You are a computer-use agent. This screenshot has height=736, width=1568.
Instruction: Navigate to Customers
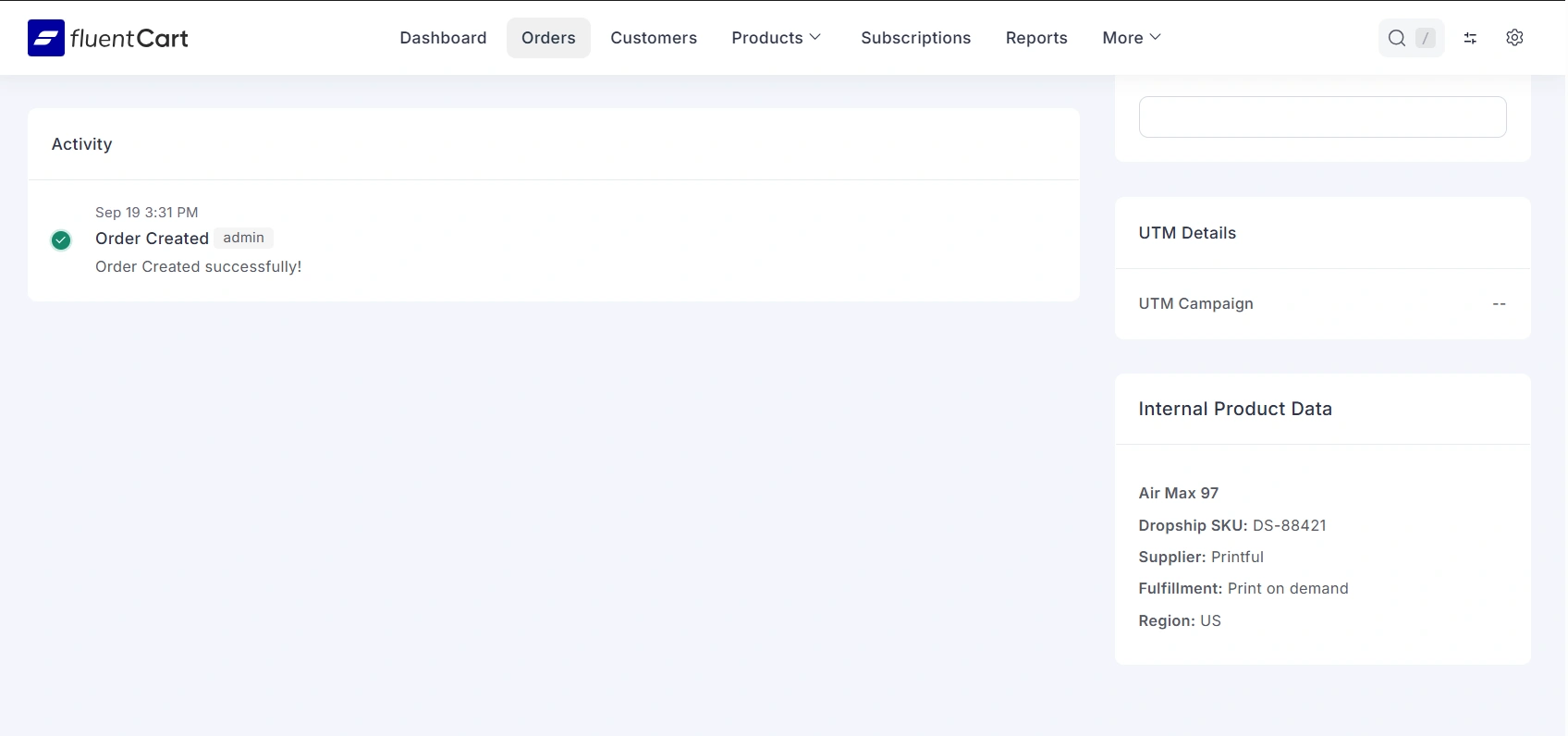[654, 38]
